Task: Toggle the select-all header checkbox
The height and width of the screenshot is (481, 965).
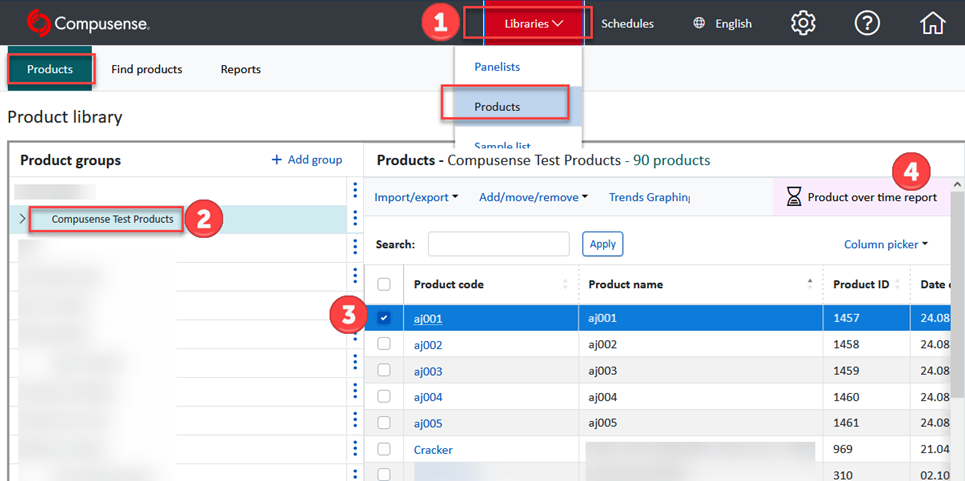Action: point(384,284)
